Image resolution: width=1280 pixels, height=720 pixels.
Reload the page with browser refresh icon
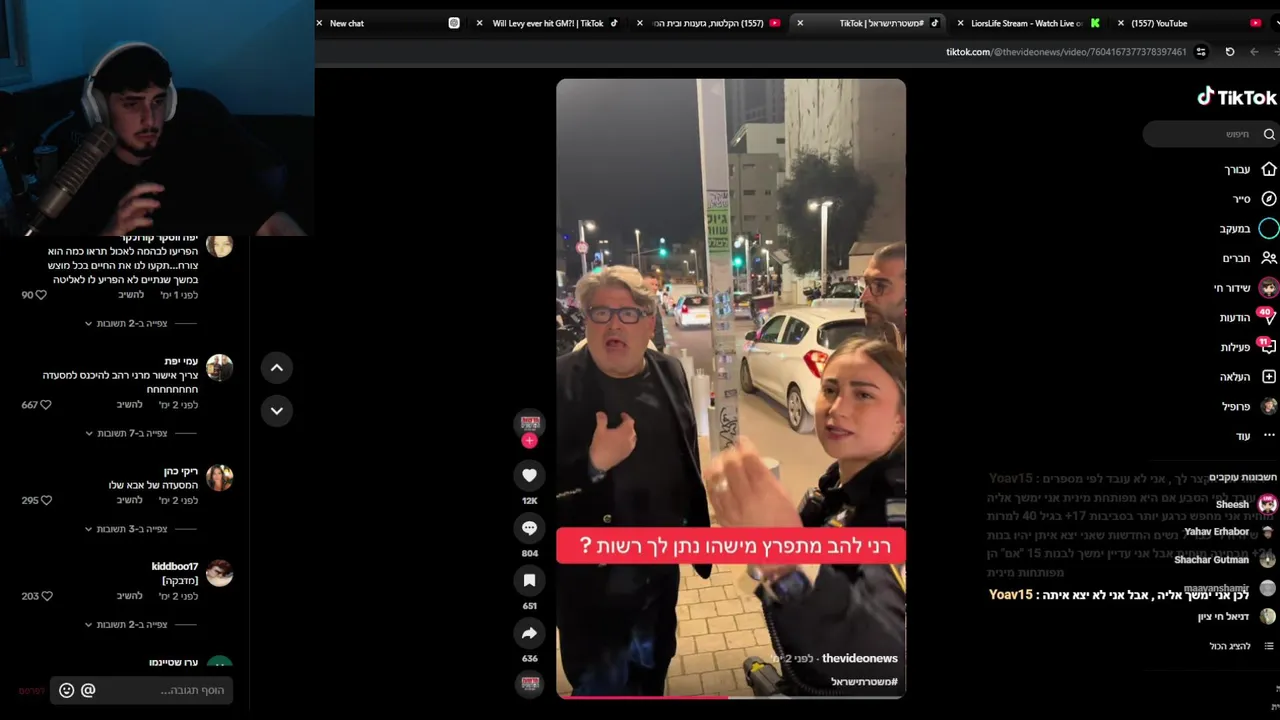1230,52
